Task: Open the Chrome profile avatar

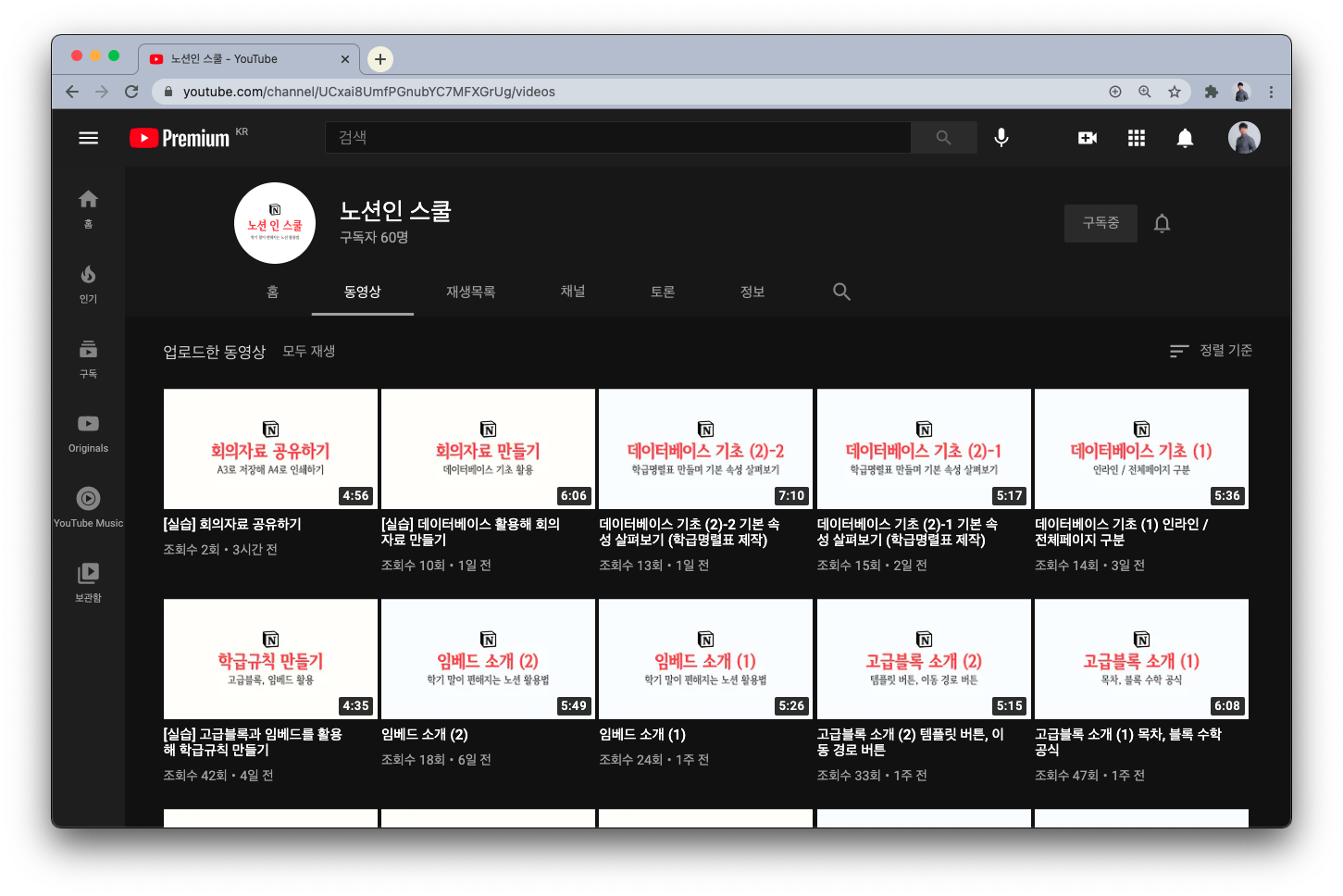Action: [1242, 92]
